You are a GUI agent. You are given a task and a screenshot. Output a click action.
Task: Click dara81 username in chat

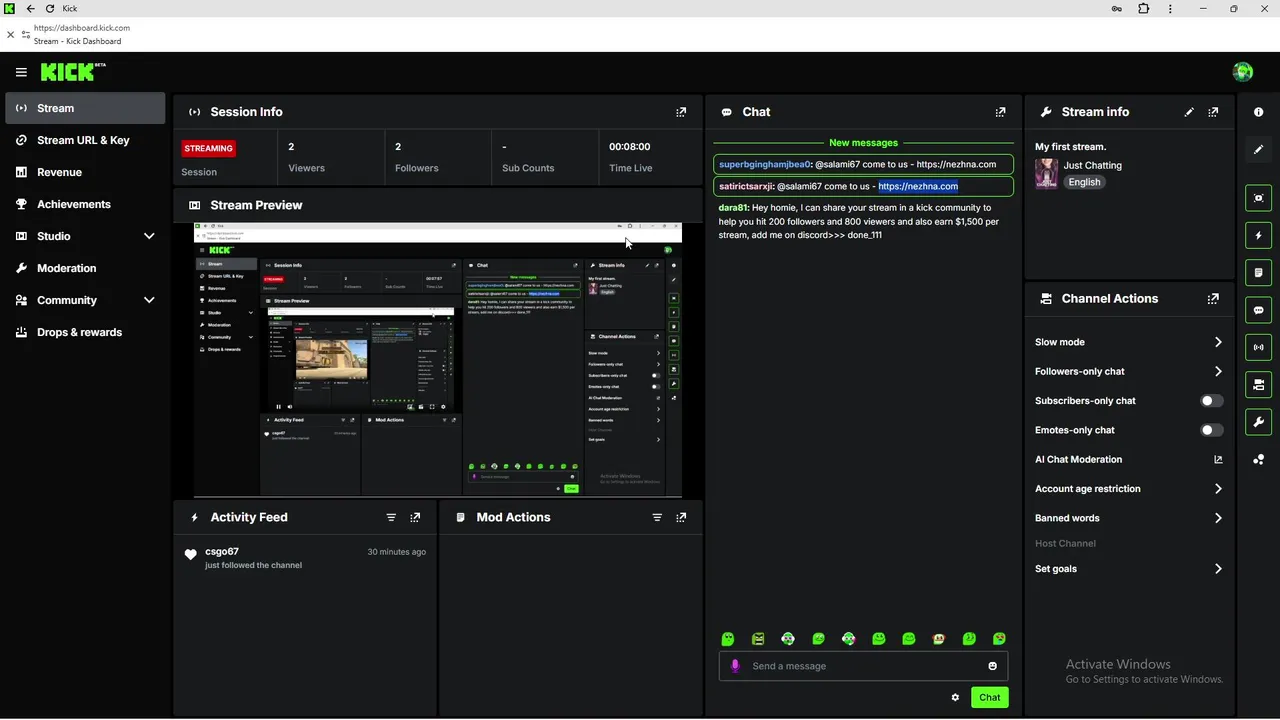(733, 208)
